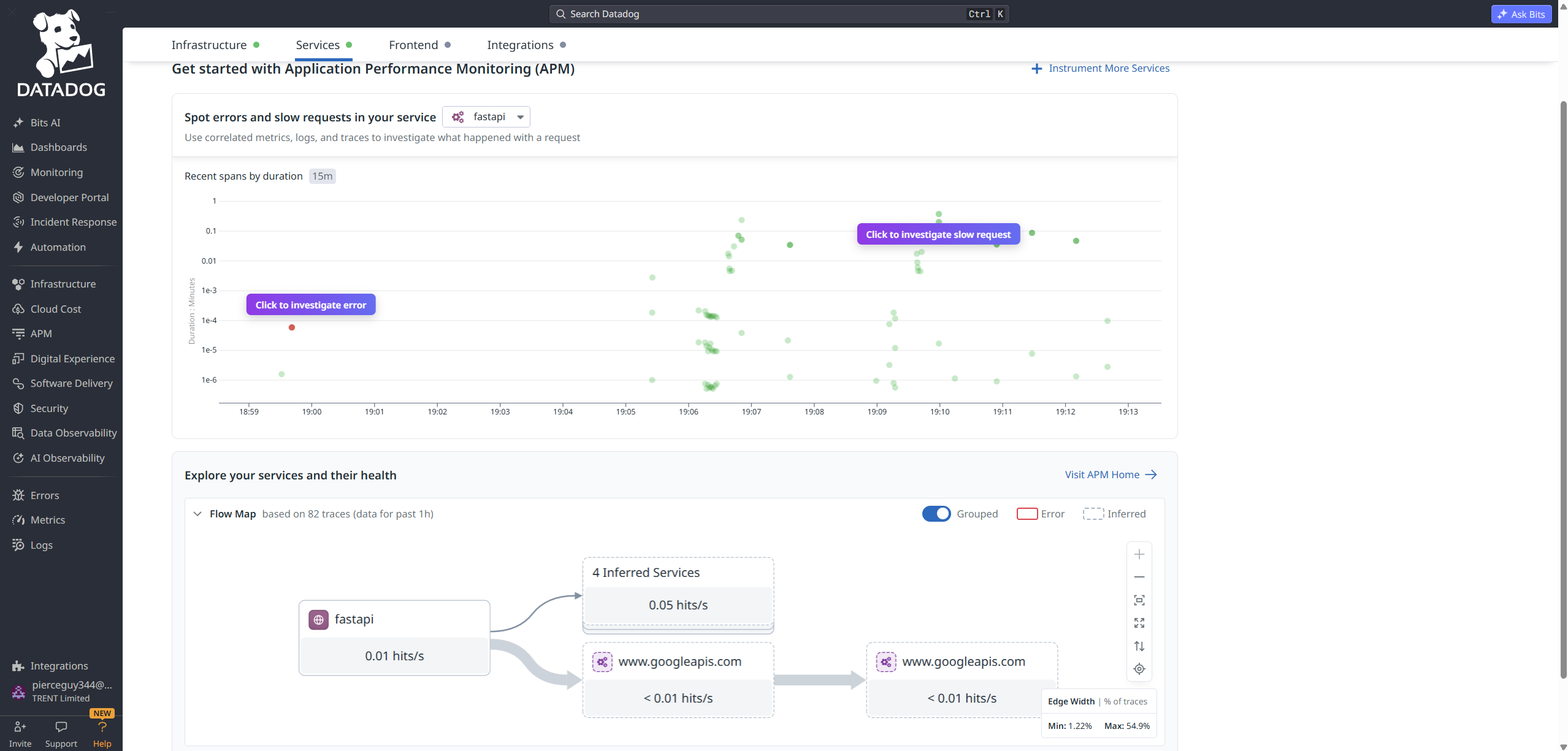Expand flow map to fullscreen
This screenshot has width=1568, height=751.
tap(1139, 623)
